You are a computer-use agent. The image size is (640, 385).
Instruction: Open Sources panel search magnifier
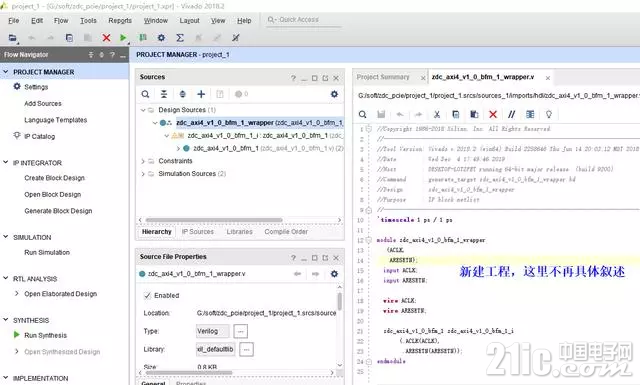click(145, 94)
